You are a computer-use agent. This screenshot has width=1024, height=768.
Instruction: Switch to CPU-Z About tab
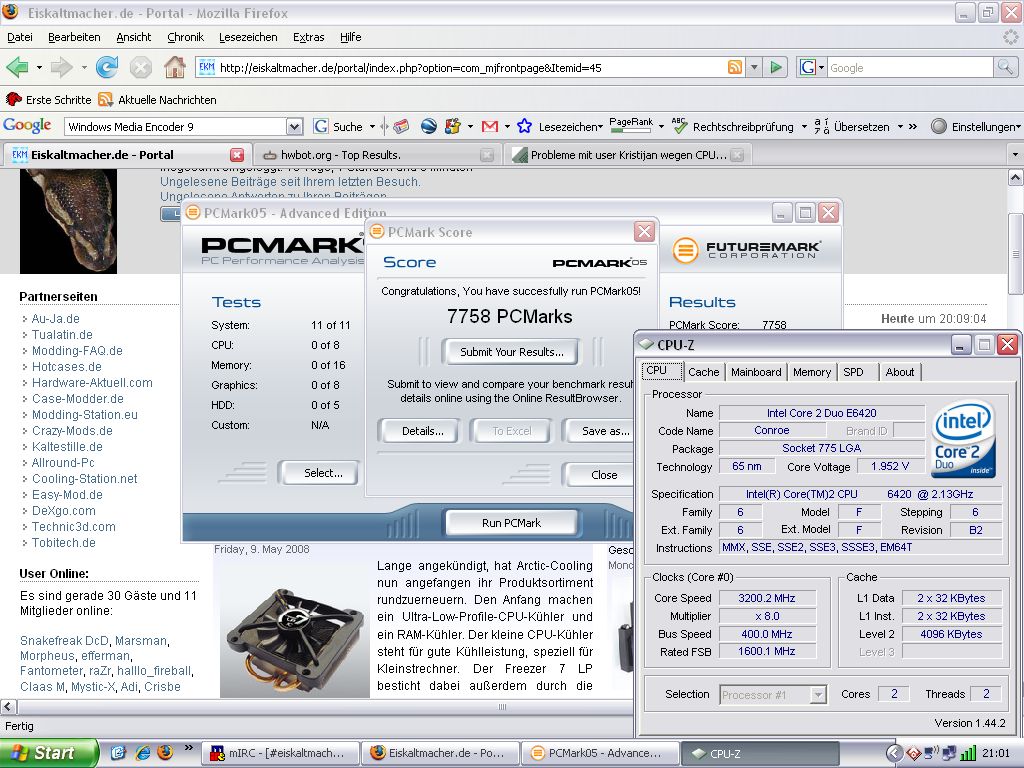point(899,372)
